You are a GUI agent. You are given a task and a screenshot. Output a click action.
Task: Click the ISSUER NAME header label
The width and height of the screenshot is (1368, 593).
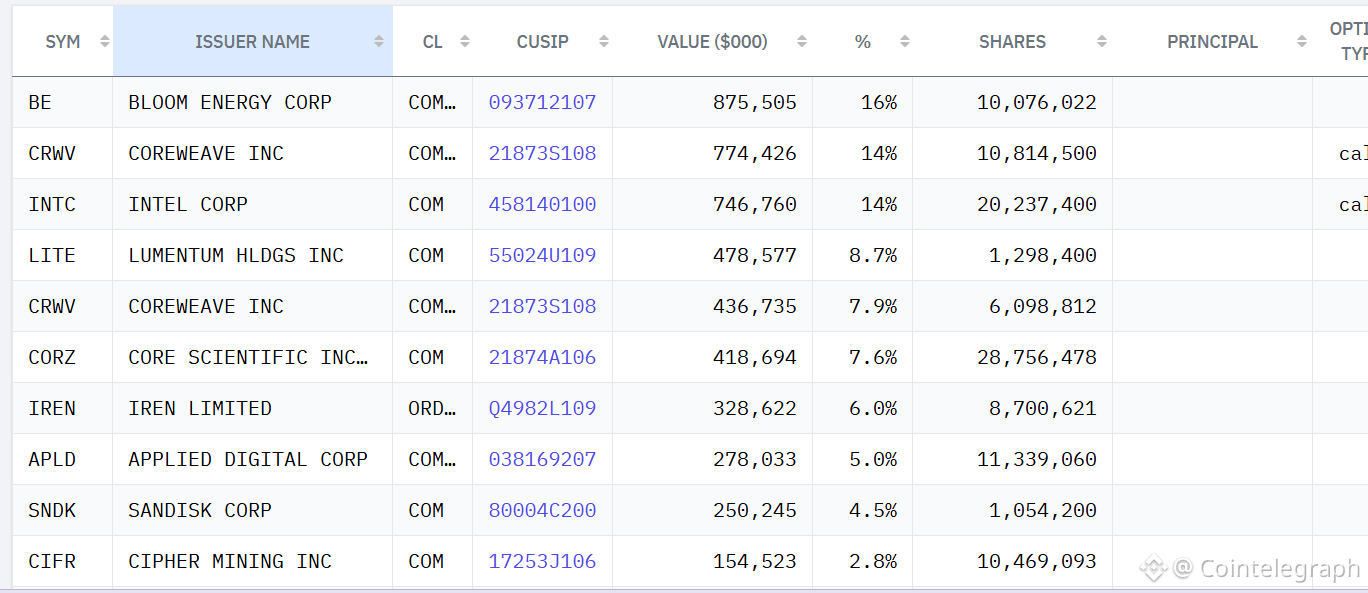(x=252, y=42)
